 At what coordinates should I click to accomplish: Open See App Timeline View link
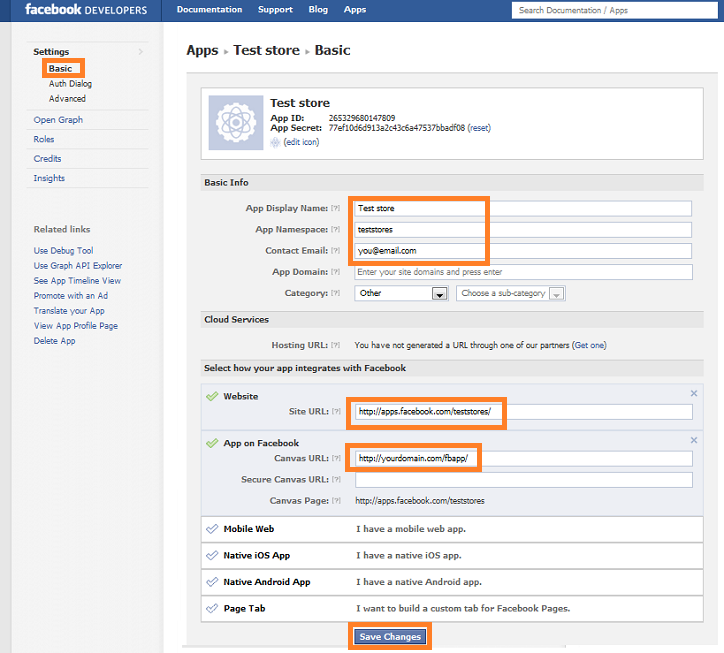(x=77, y=281)
